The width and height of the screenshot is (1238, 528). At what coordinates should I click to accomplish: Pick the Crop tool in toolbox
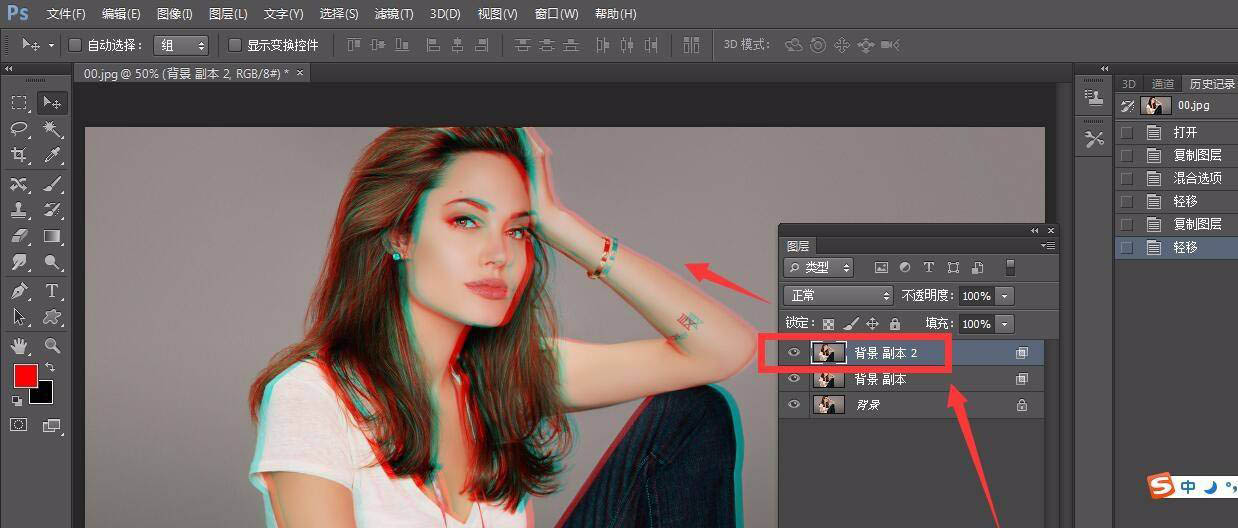19,156
